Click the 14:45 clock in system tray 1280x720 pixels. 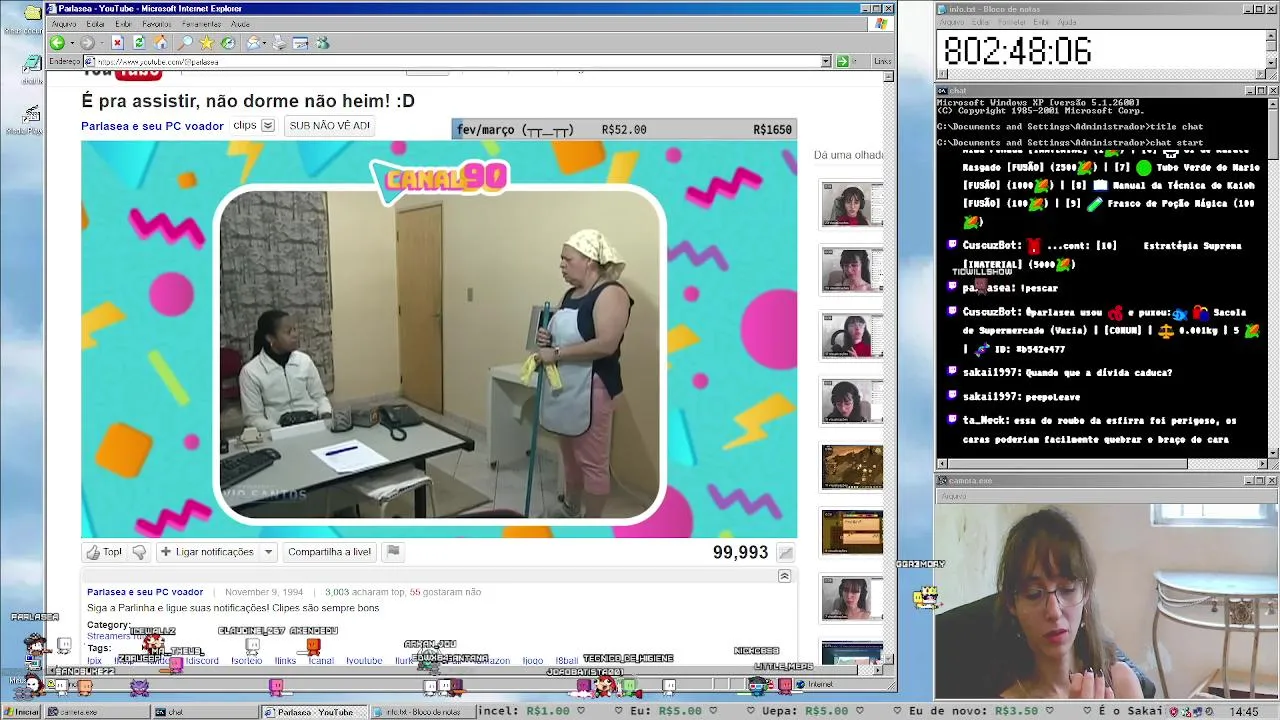[1244, 712]
